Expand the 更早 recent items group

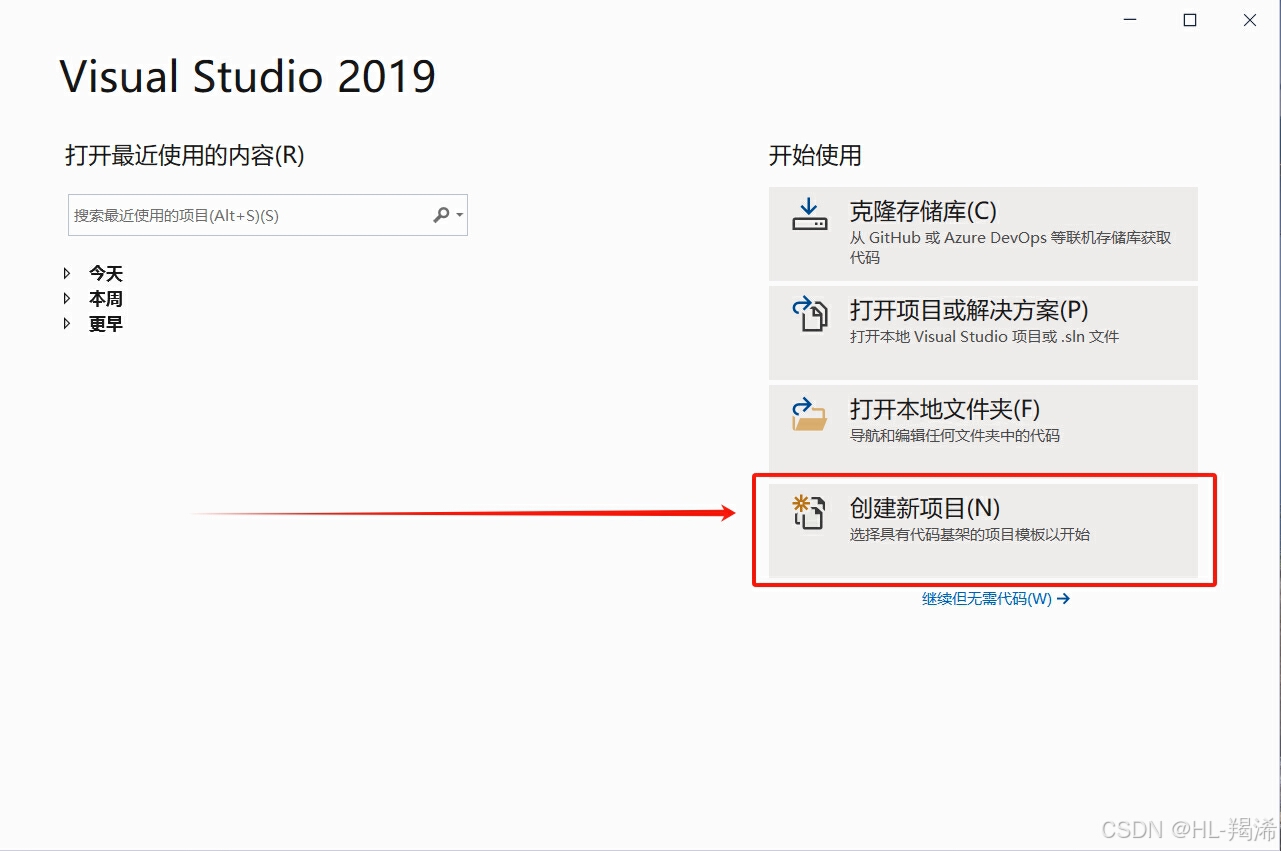point(106,322)
